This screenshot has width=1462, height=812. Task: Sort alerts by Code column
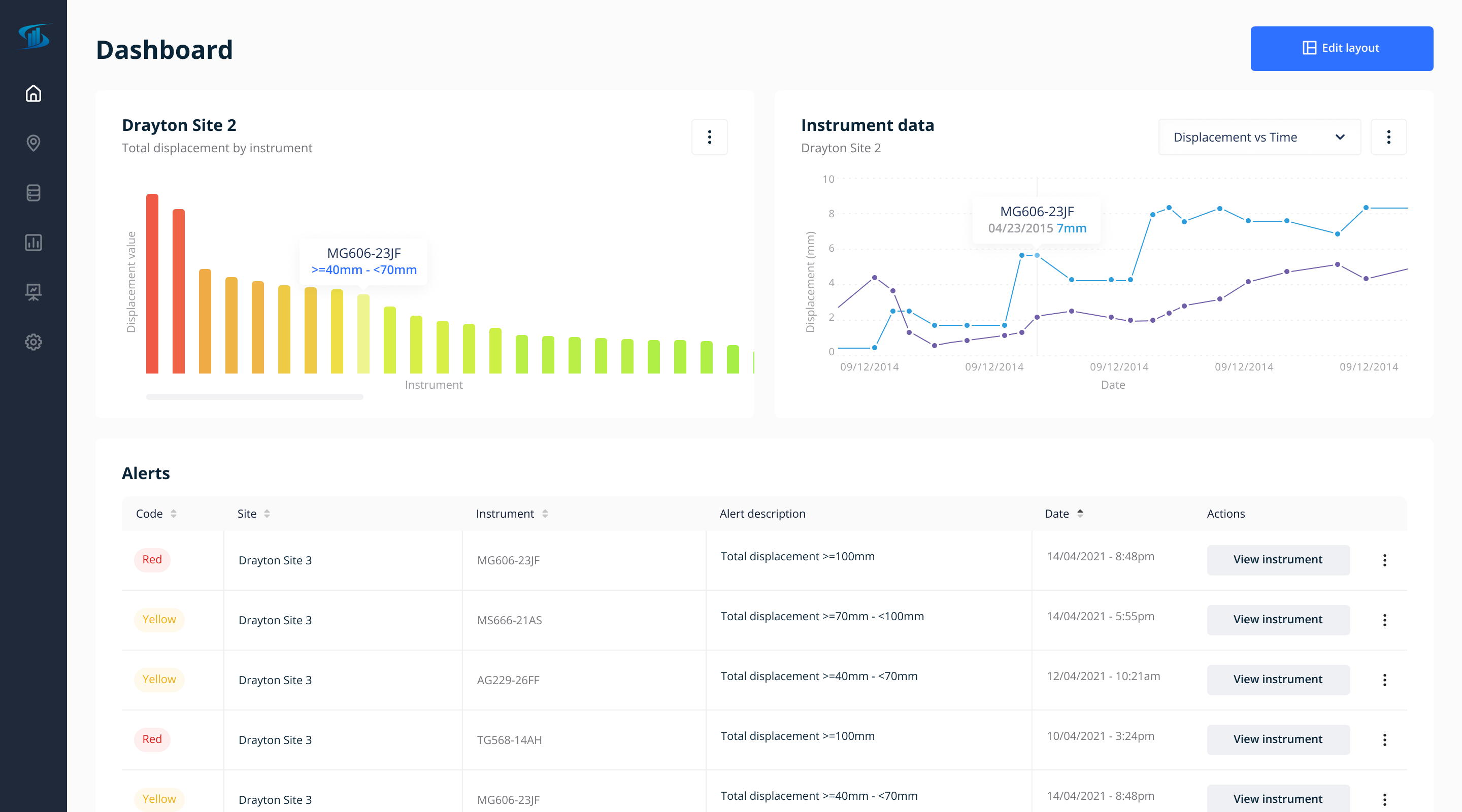173,514
